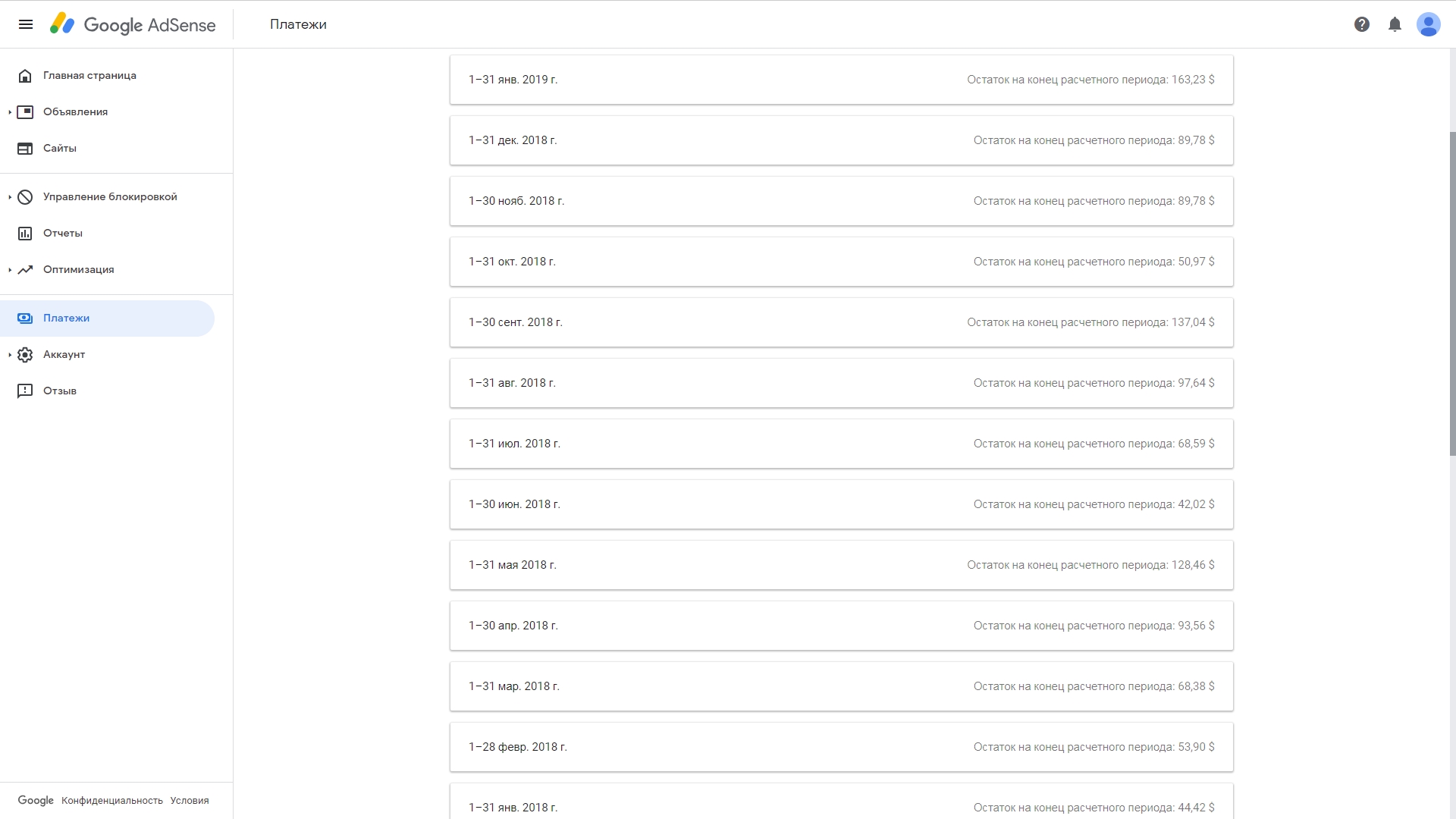Image resolution: width=1456 pixels, height=819 pixels.
Task: Click the user account avatar
Action: coord(1428,24)
